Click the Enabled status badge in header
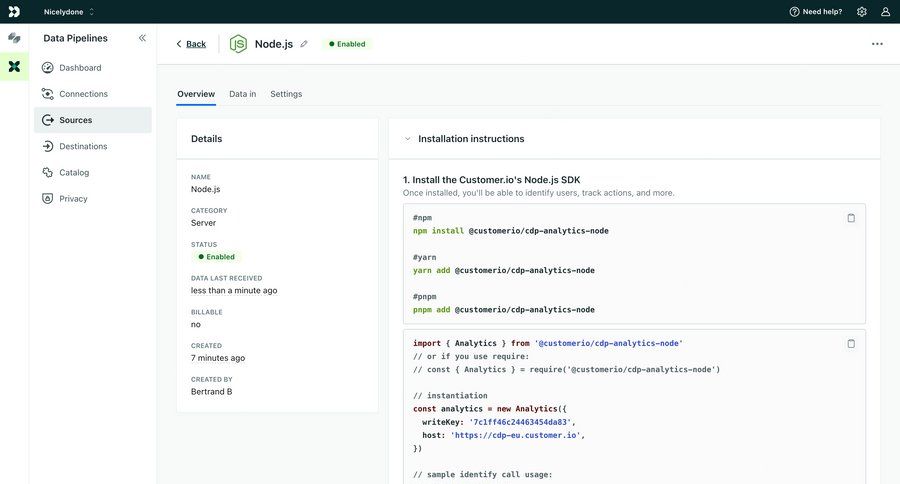Image resolution: width=900 pixels, height=484 pixels. click(347, 44)
